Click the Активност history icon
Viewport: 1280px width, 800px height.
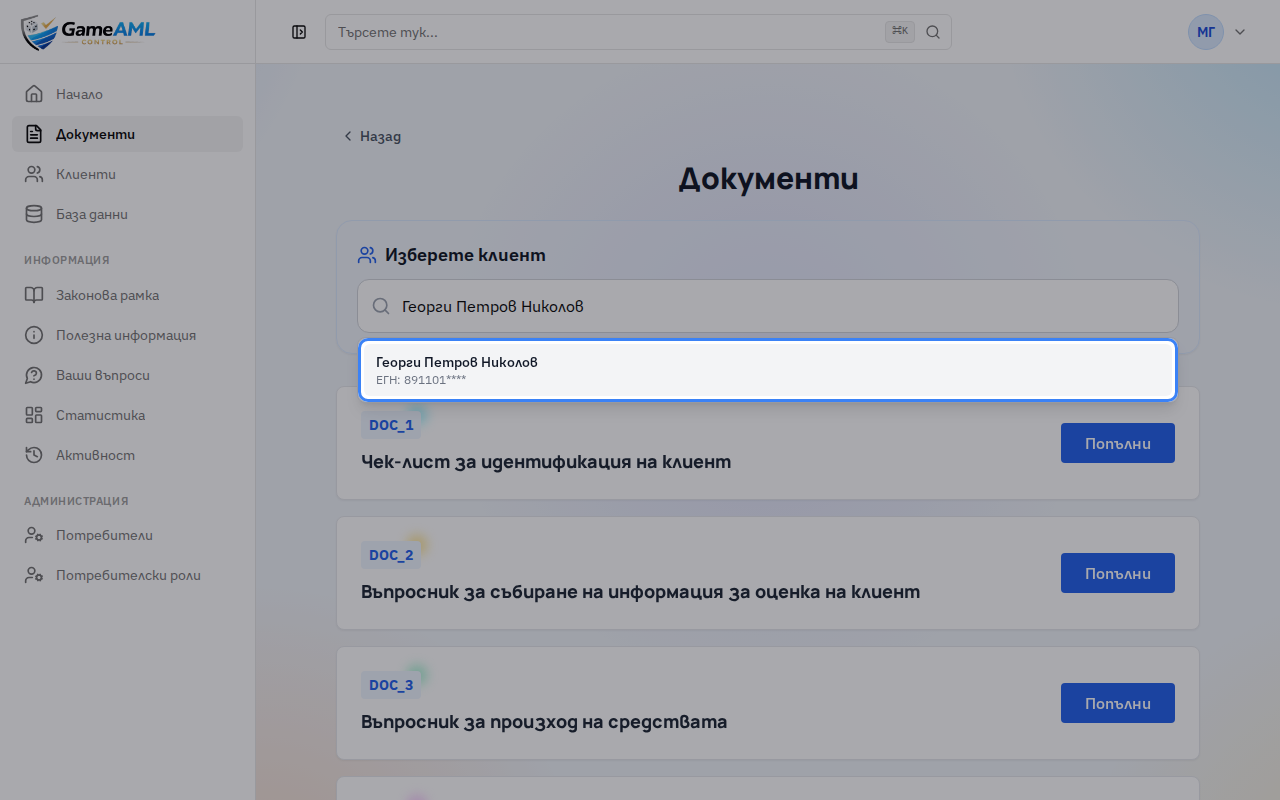click(34, 455)
